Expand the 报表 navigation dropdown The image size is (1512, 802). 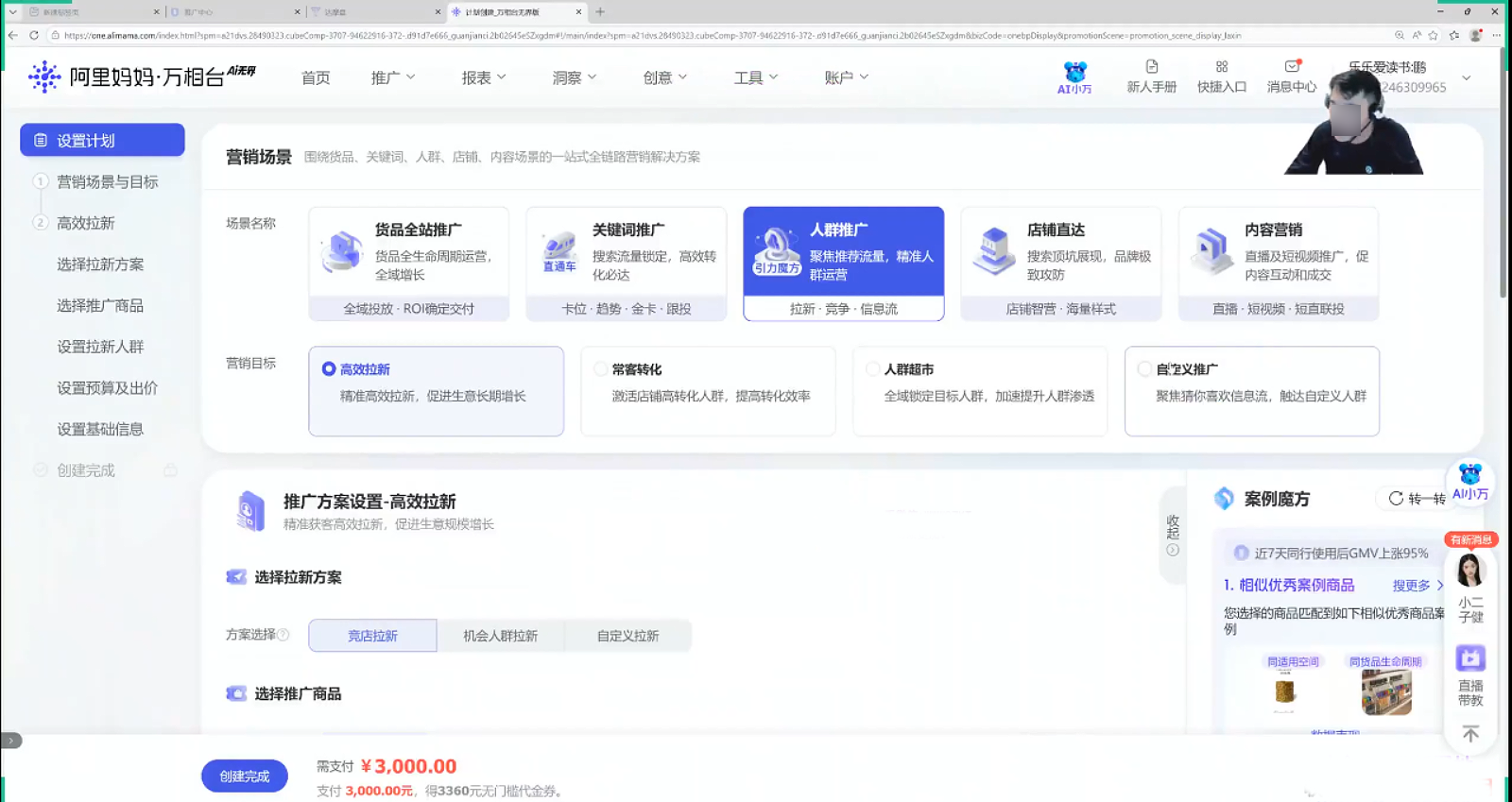[484, 77]
